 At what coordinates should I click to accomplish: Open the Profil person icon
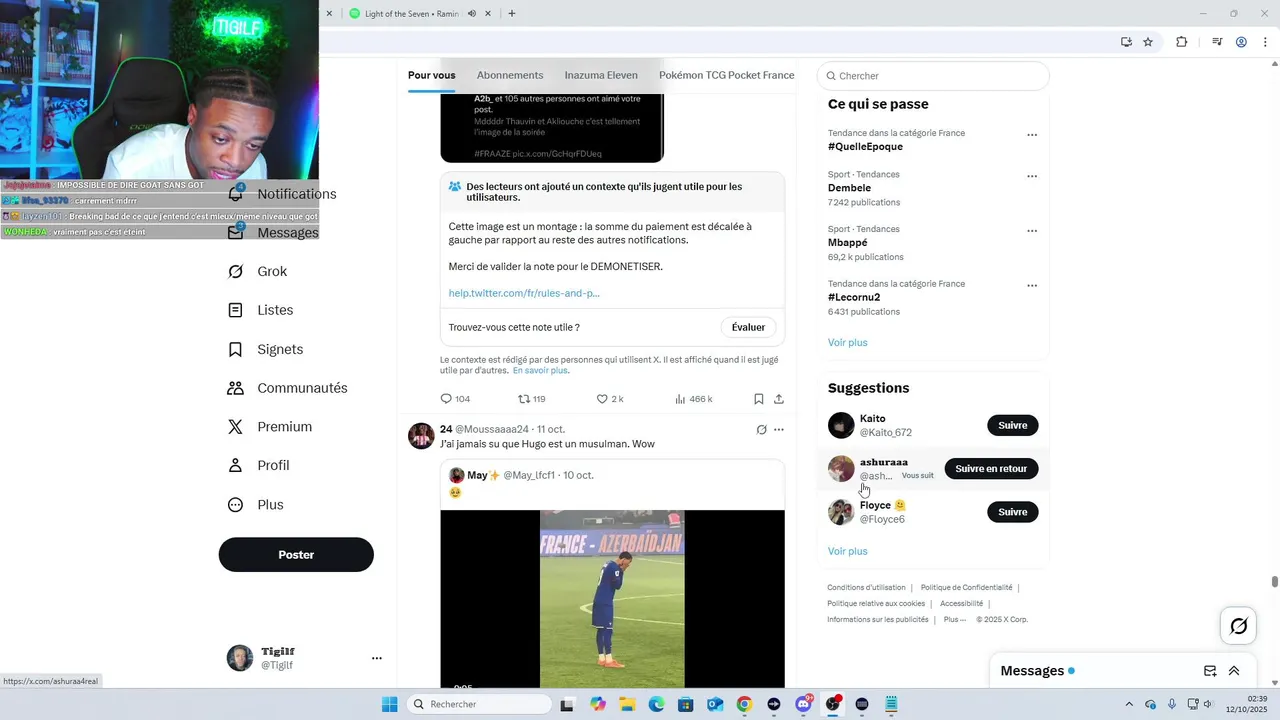pos(236,465)
